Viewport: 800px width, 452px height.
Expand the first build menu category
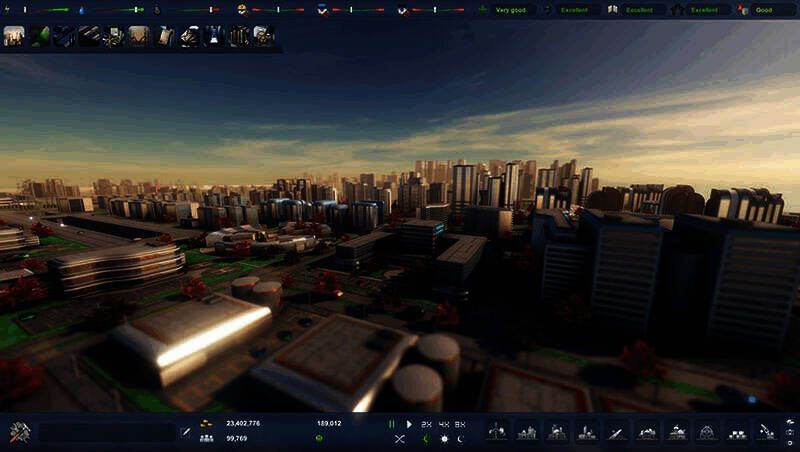tap(497, 431)
